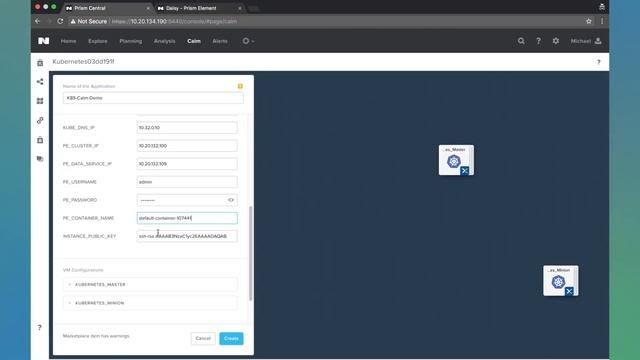
Task: Edit the PE_CLUSTER_IP field
Action: coord(187,146)
